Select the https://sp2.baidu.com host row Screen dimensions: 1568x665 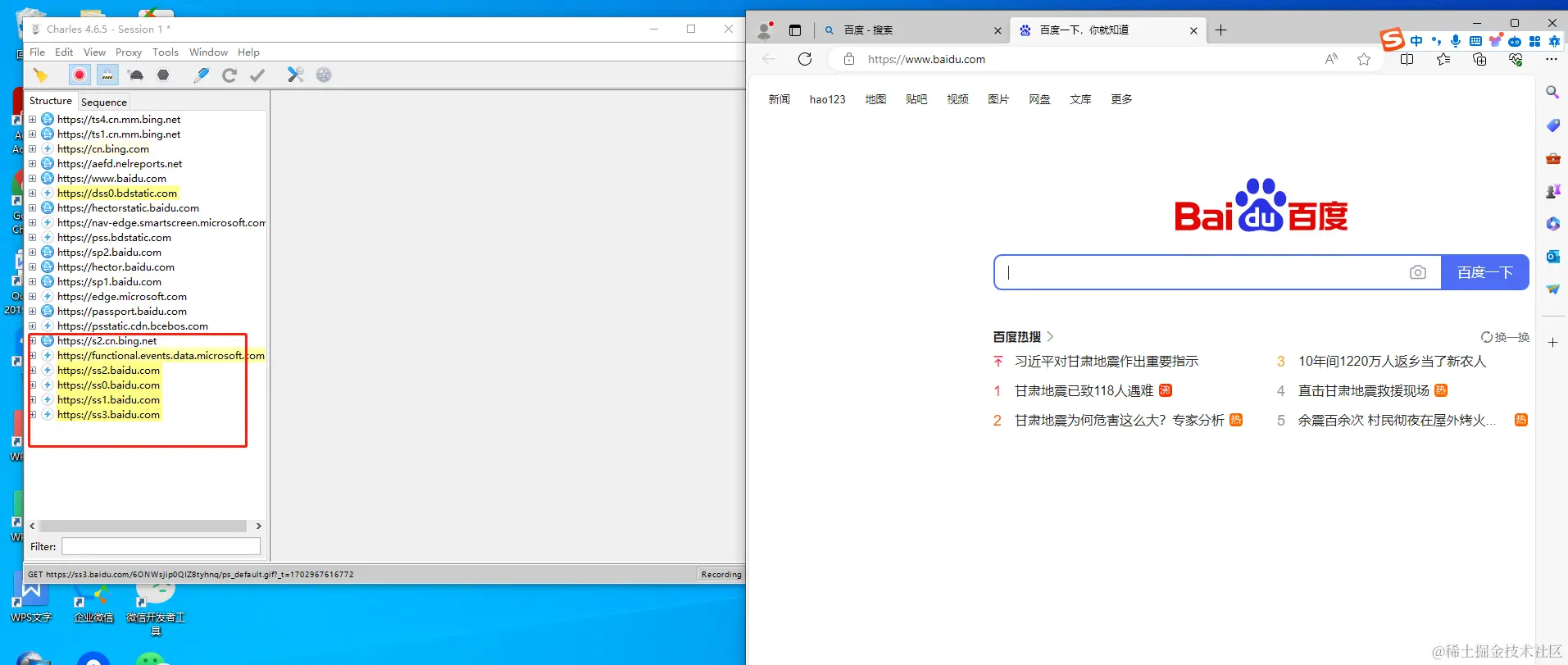click(x=109, y=253)
